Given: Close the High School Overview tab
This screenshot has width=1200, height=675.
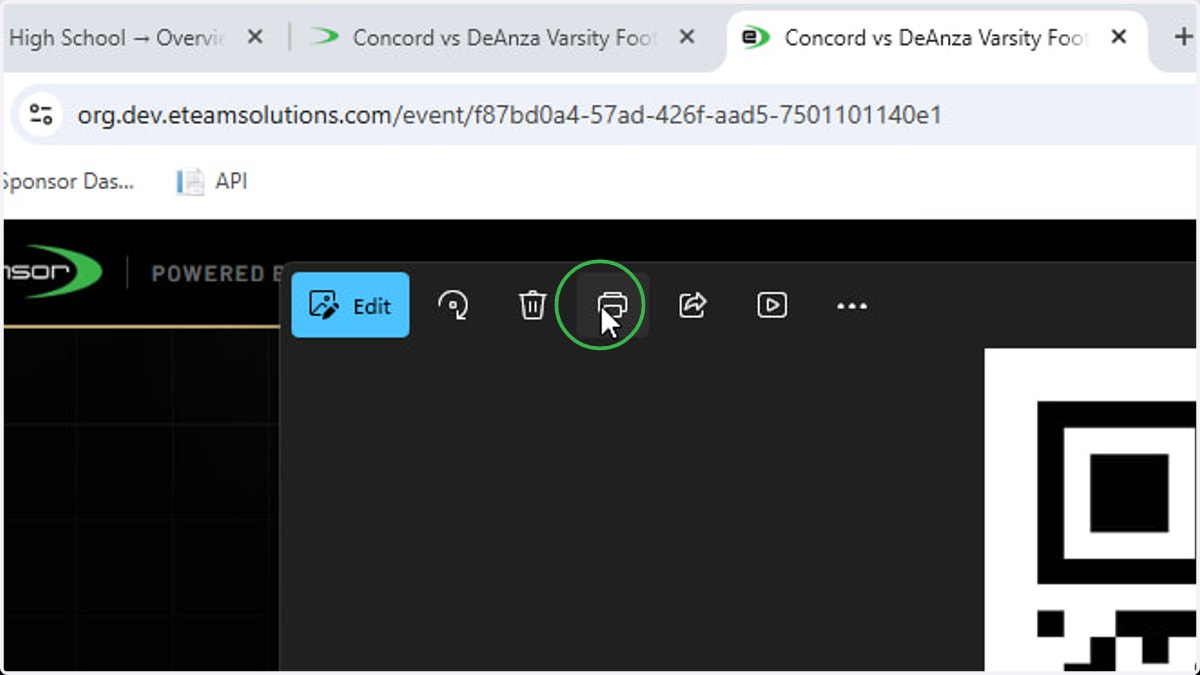Looking at the screenshot, I should 255,37.
